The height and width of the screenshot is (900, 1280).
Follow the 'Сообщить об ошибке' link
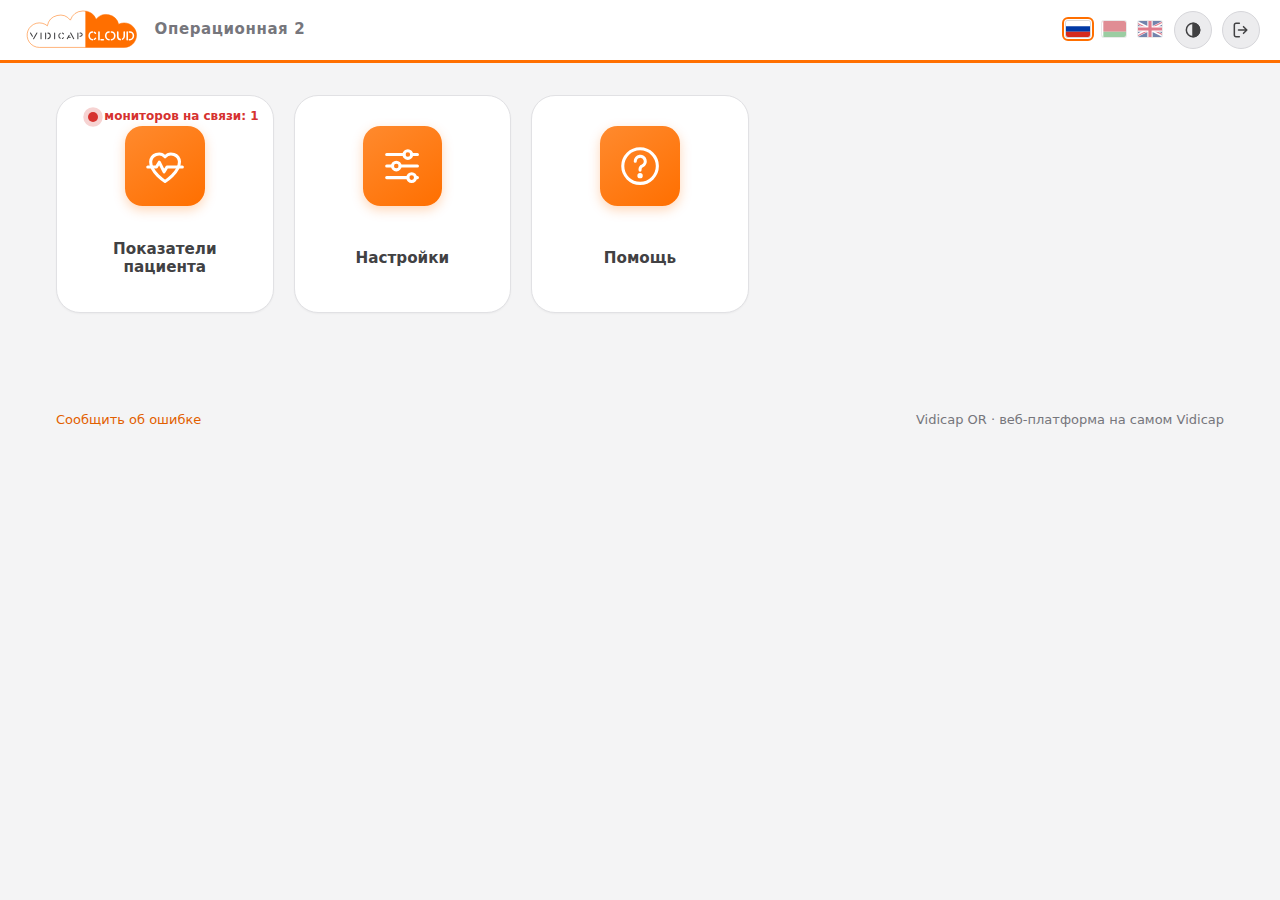(x=128, y=420)
